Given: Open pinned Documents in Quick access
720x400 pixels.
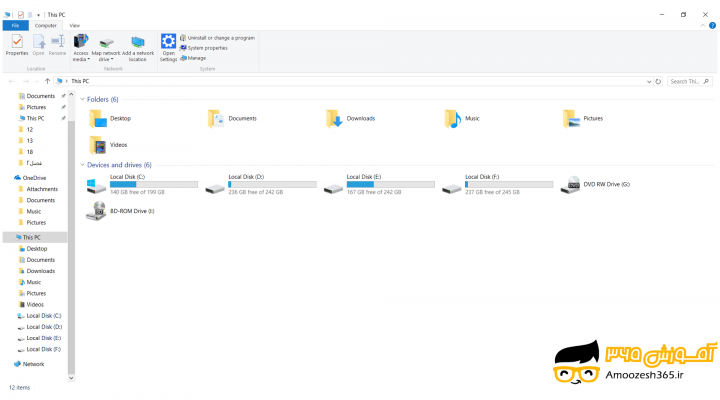Looking at the screenshot, I should [40, 96].
